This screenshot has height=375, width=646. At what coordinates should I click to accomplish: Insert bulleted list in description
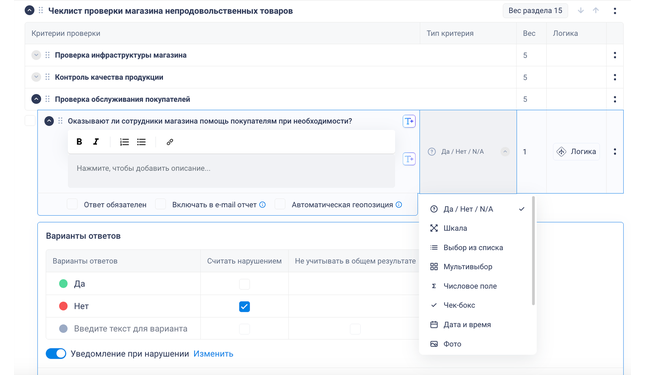tap(141, 142)
